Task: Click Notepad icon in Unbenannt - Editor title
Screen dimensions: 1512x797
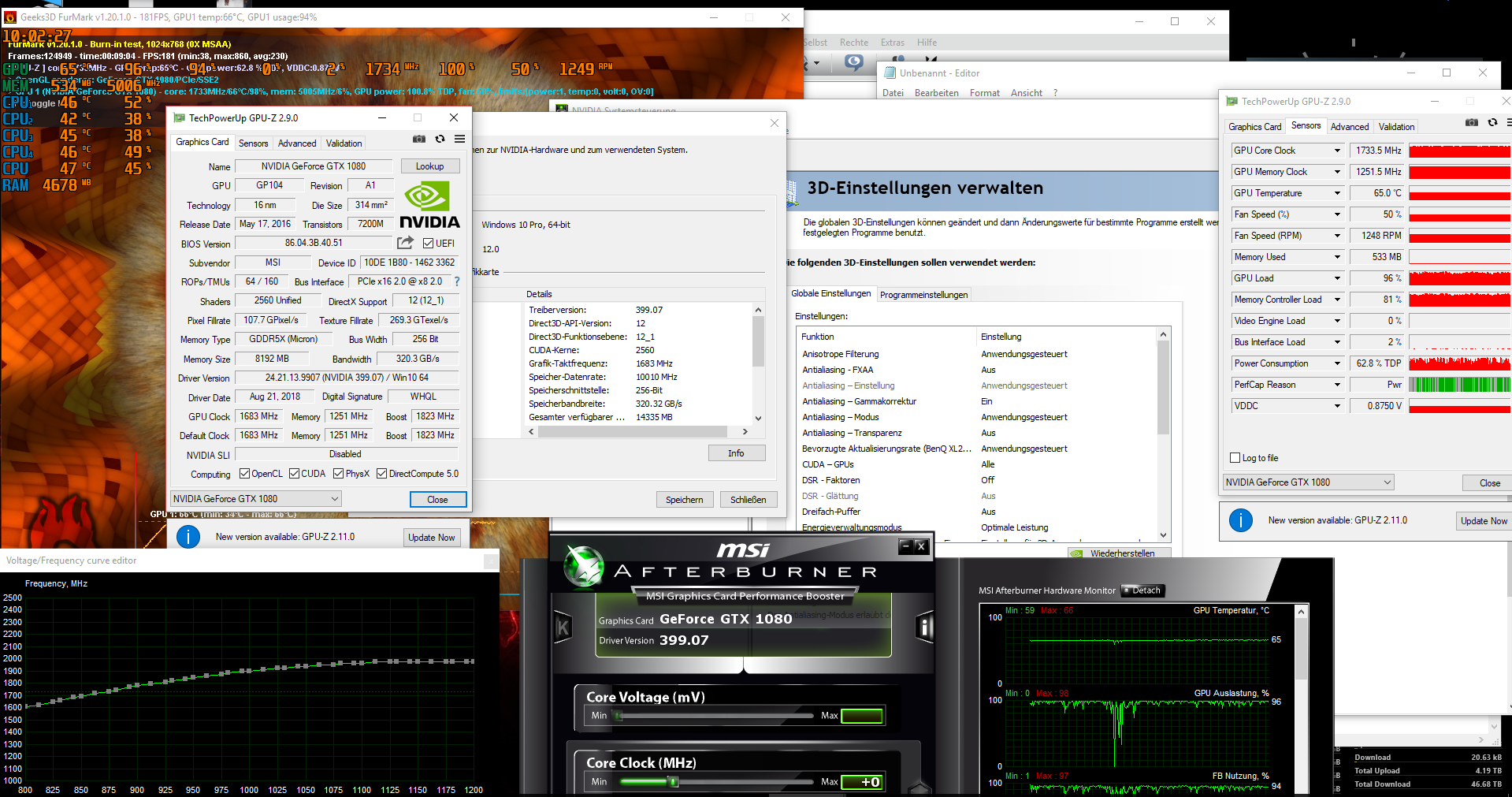Action: click(x=890, y=73)
